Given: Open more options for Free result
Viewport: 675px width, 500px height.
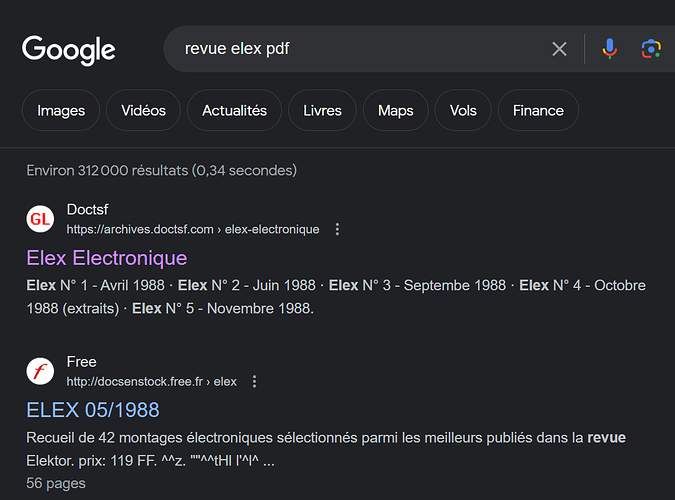Looking at the screenshot, I should [x=254, y=382].
